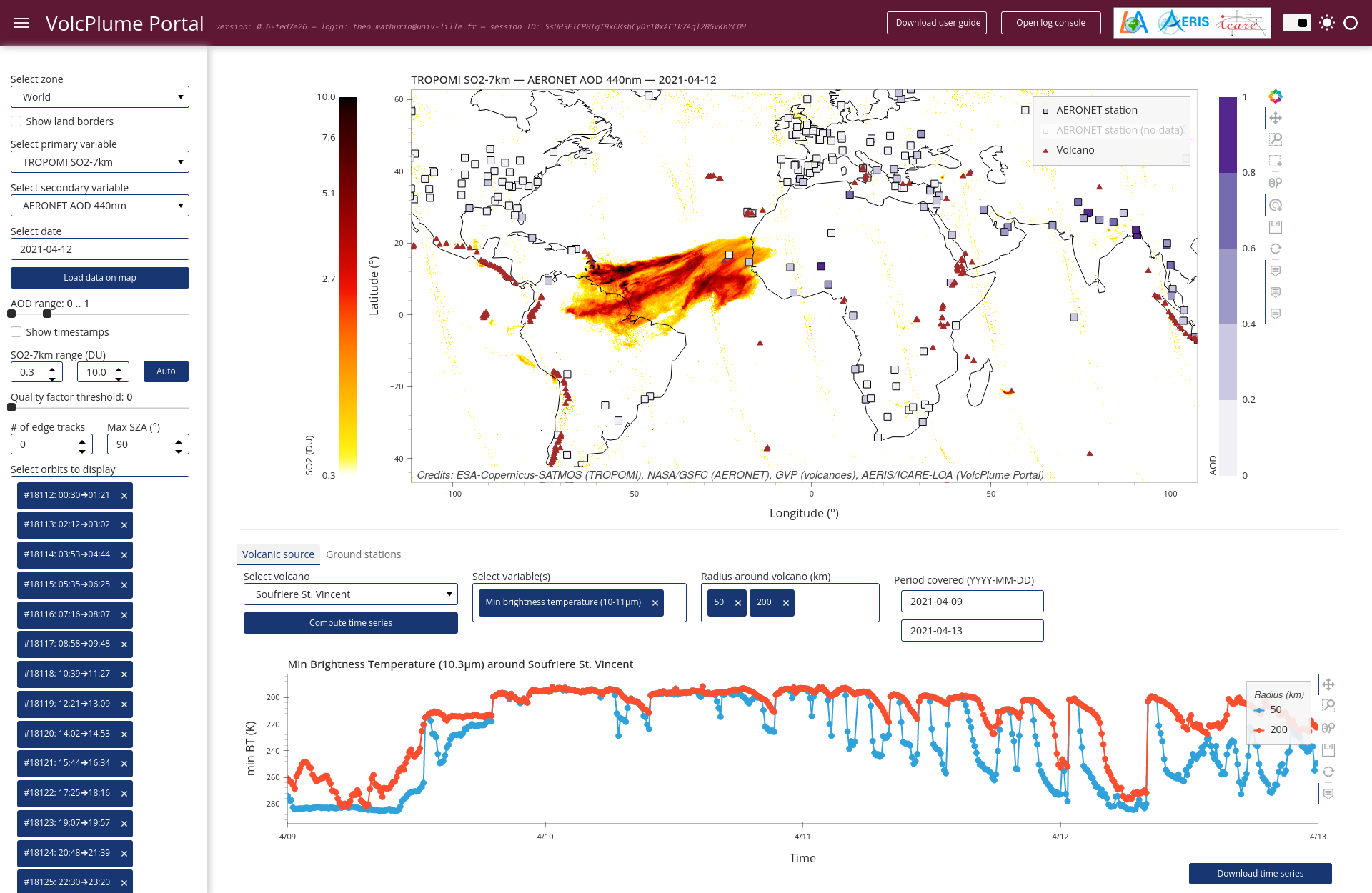The height and width of the screenshot is (893, 1372).
Task: Remove orbit #18112: 00:30→01:21
Action: 124,496
